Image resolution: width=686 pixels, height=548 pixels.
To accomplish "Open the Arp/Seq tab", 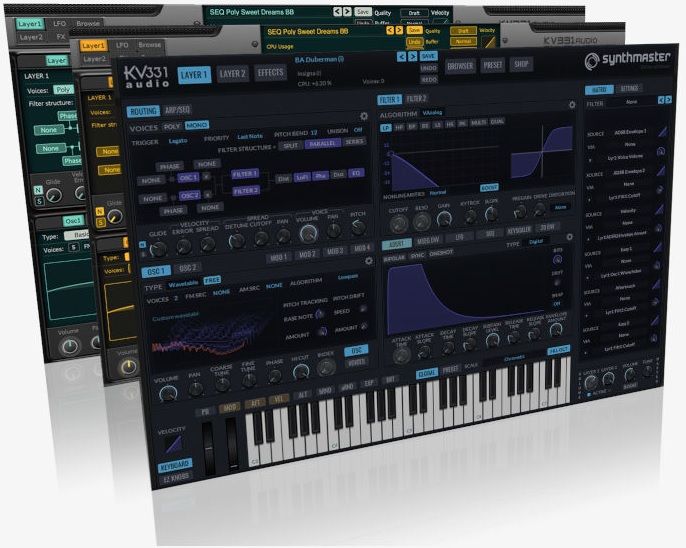I will click(177, 110).
